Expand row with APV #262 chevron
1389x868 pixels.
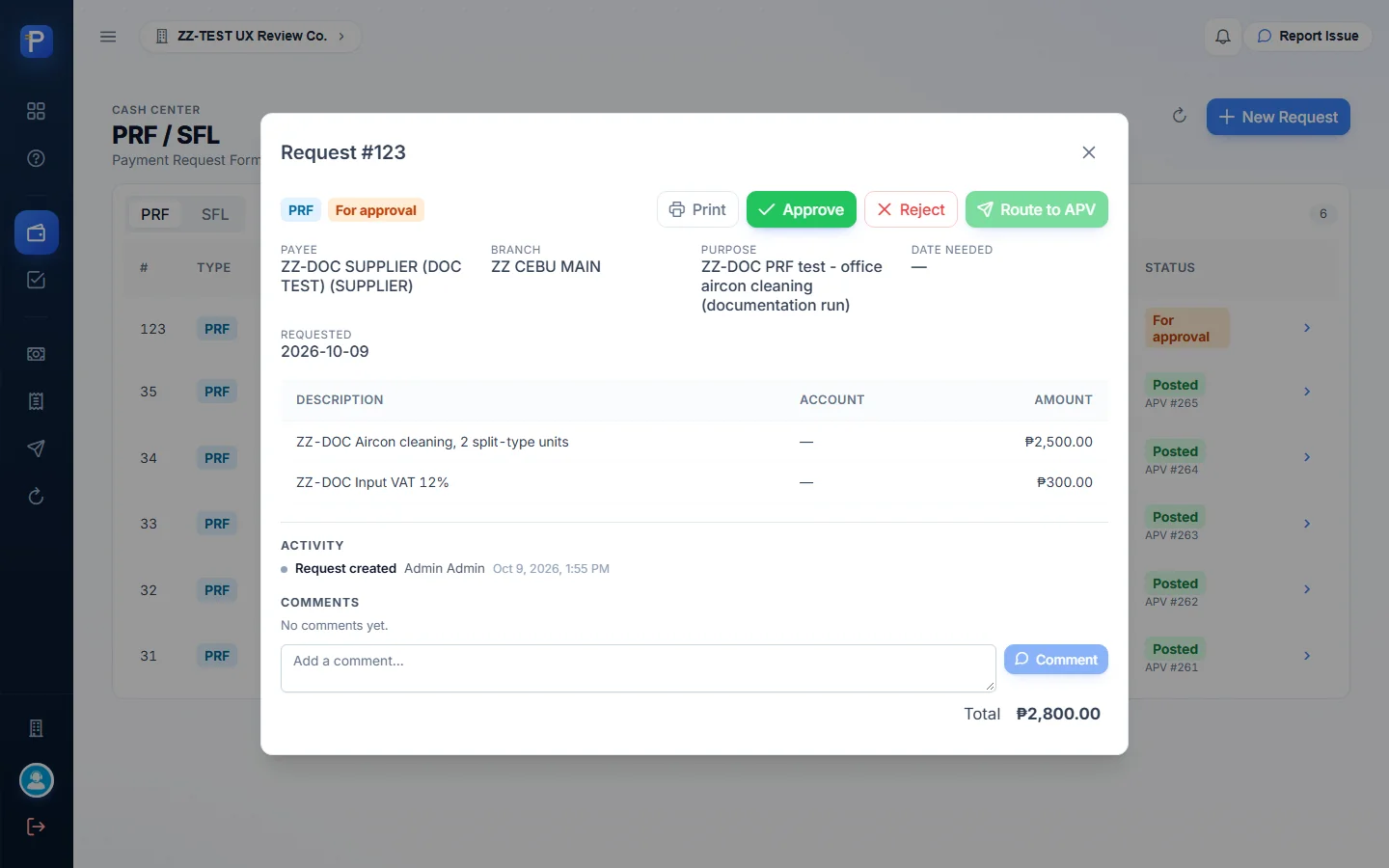coord(1307,589)
